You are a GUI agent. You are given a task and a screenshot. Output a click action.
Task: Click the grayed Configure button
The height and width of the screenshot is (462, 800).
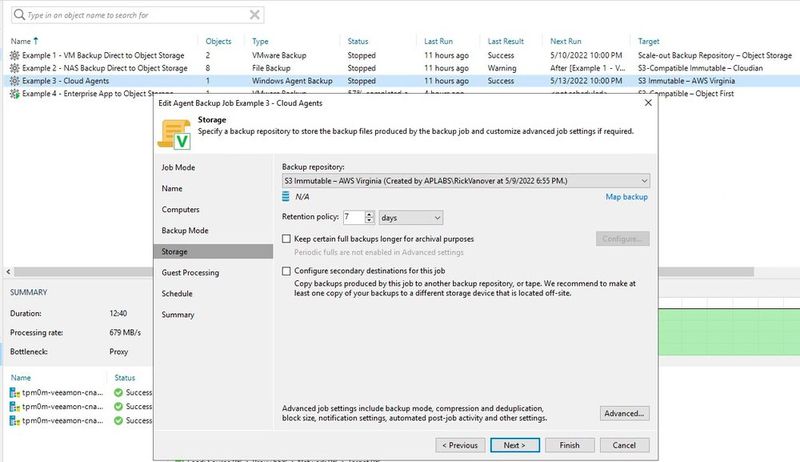point(622,239)
